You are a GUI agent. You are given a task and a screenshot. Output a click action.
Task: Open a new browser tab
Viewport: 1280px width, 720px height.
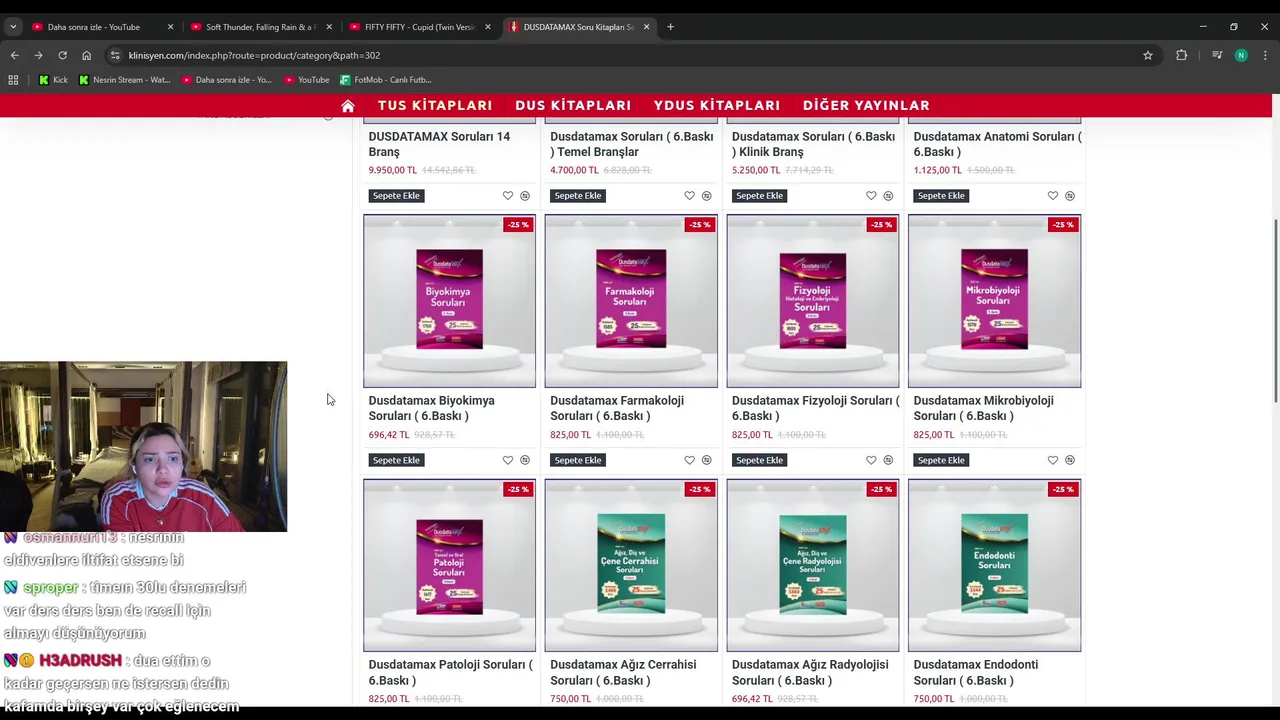coord(670,27)
